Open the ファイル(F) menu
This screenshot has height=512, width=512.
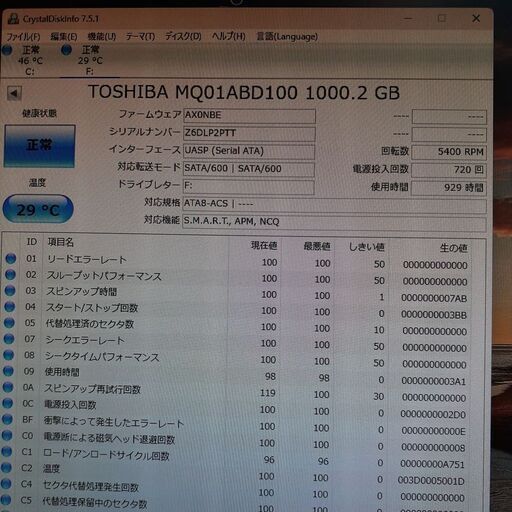click(x=23, y=36)
